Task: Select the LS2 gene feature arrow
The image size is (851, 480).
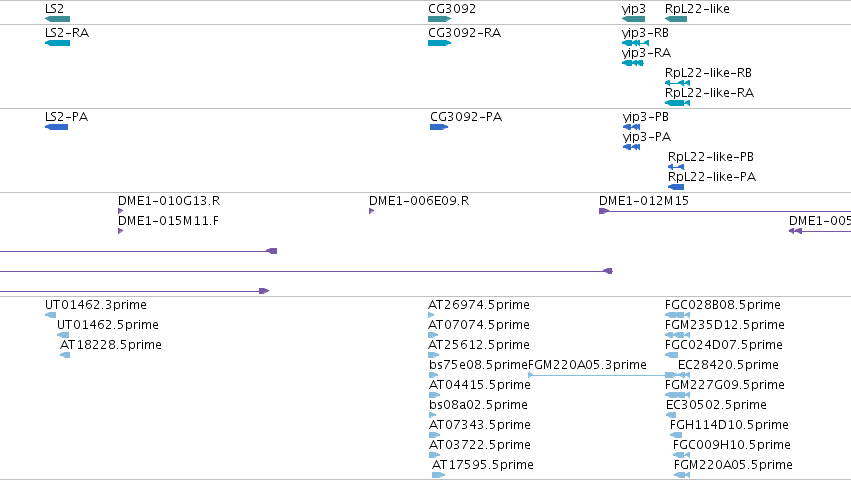Action: [58, 19]
